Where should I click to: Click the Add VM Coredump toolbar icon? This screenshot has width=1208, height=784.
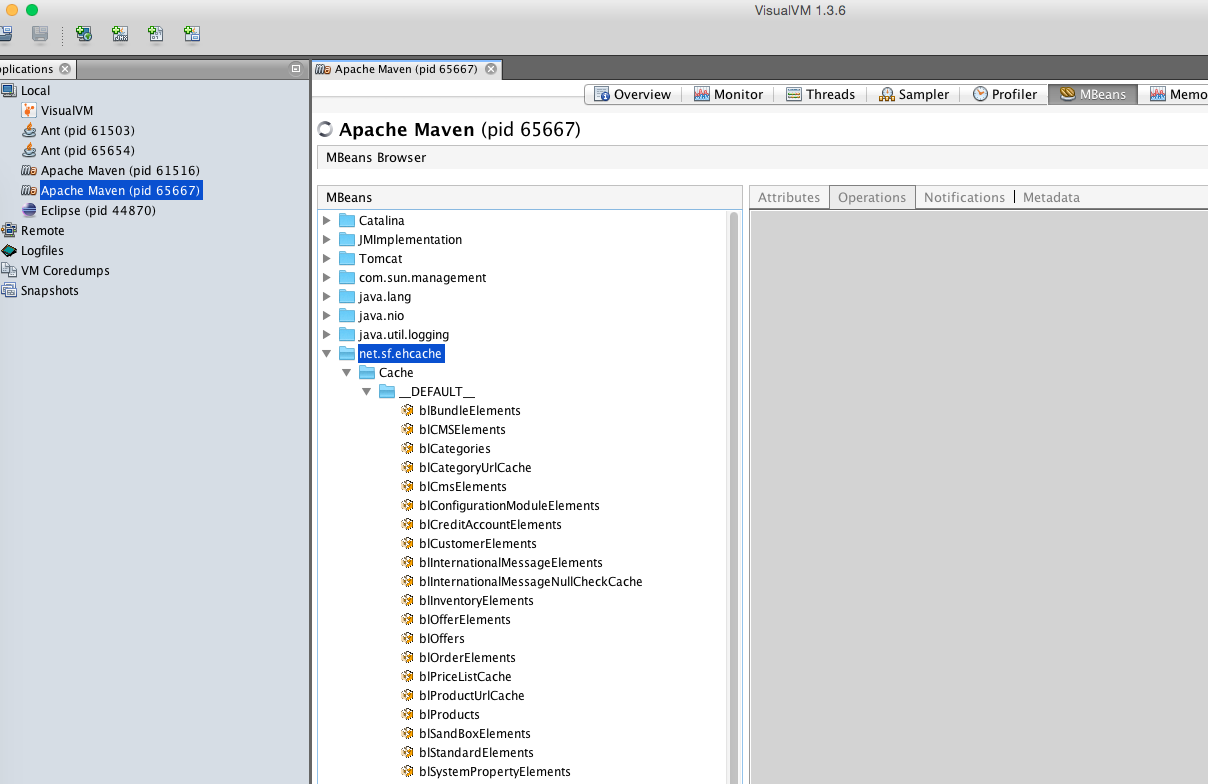tap(155, 33)
